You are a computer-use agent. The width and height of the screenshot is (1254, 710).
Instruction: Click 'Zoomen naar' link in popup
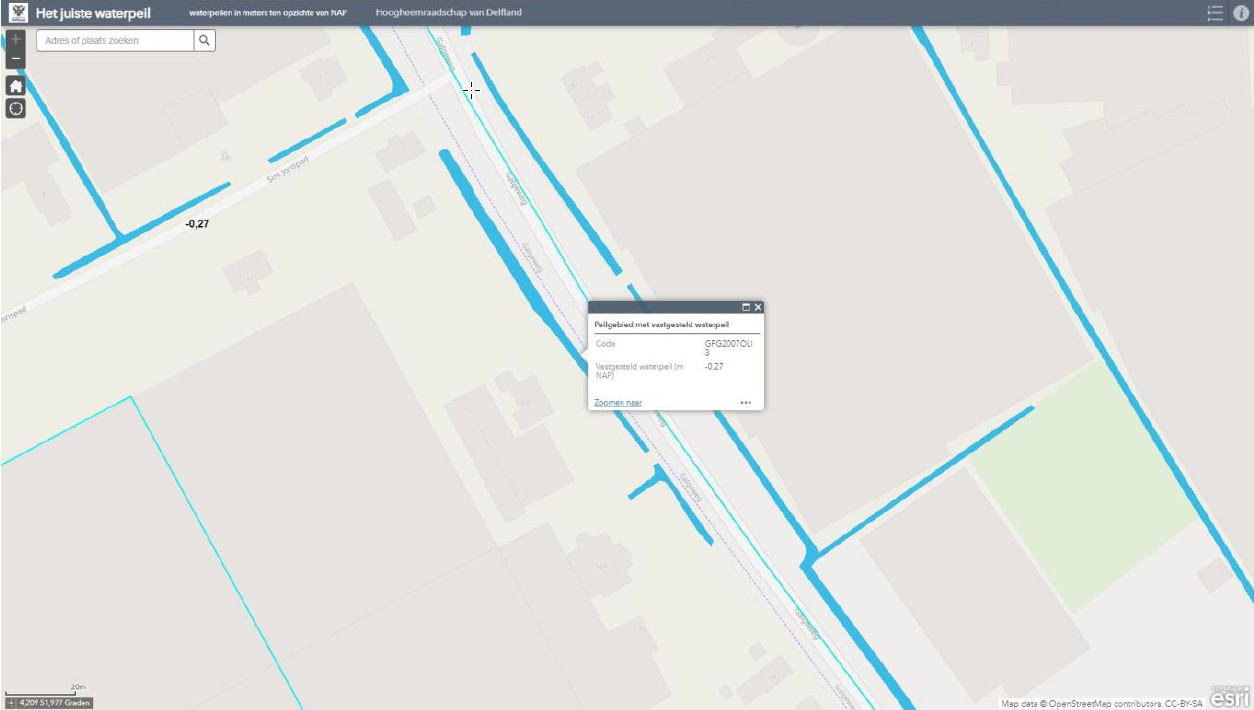pos(618,402)
